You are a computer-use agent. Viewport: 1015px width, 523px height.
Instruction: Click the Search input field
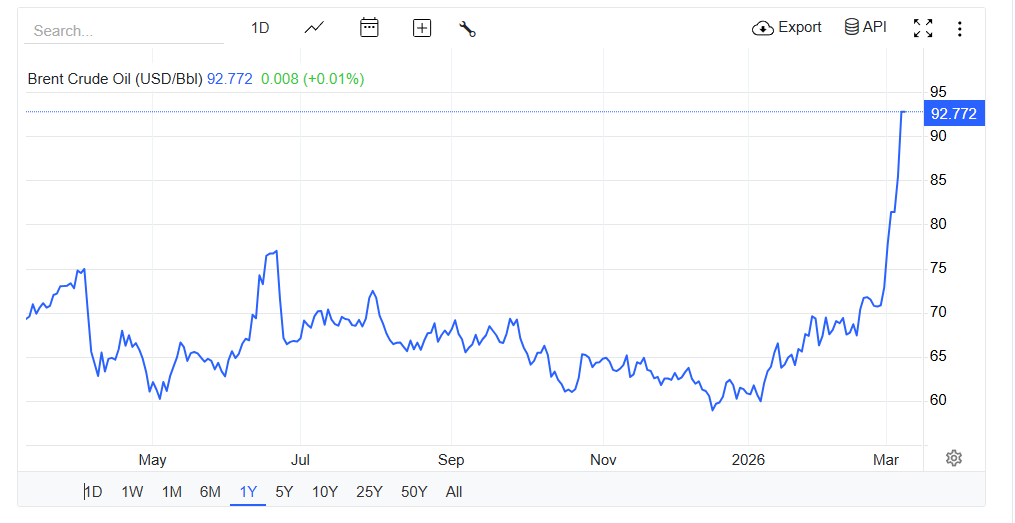point(125,31)
